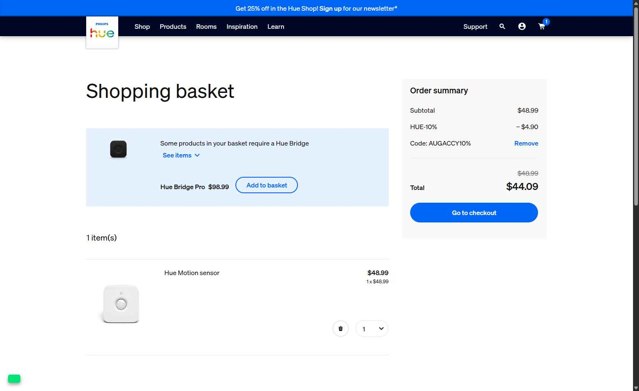639x391 pixels.
Task: Open the shopping cart icon in header
Action: coord(542,27)
